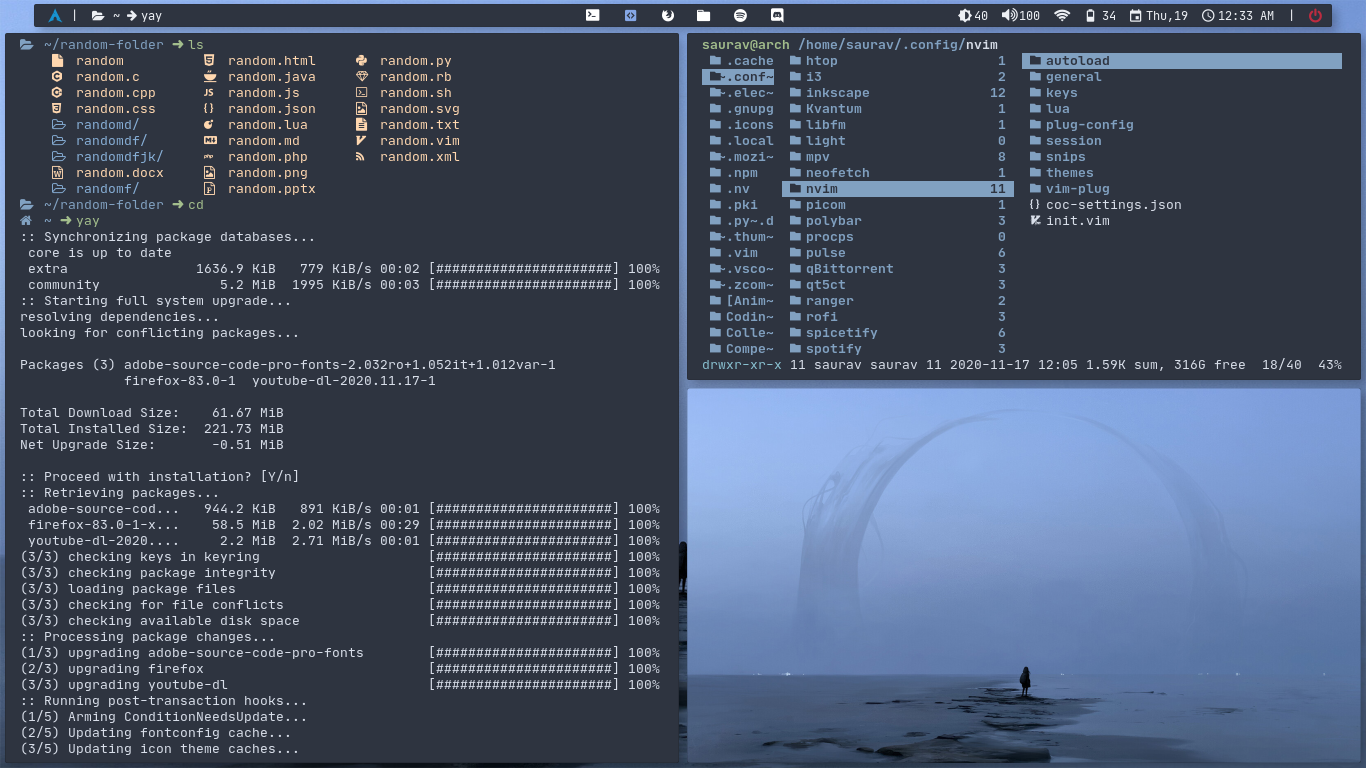
Task: Click the wallpaper figure standing on the shore
Action: pyautogui.click(x=1025, y=681)
